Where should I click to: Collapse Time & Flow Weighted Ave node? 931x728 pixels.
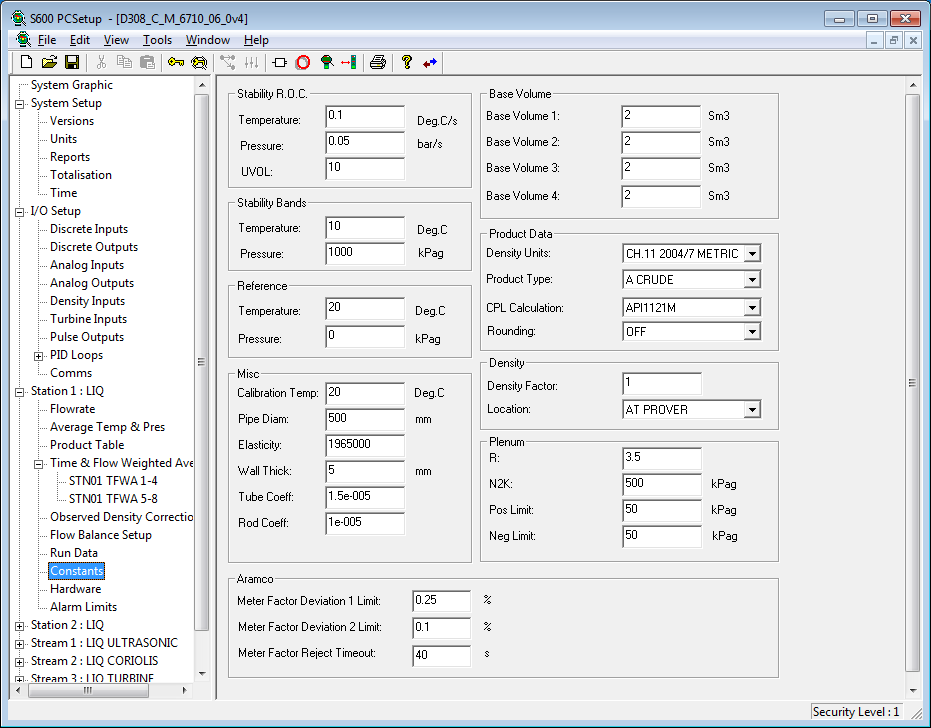pyautogui.click(x=39, y=464)
